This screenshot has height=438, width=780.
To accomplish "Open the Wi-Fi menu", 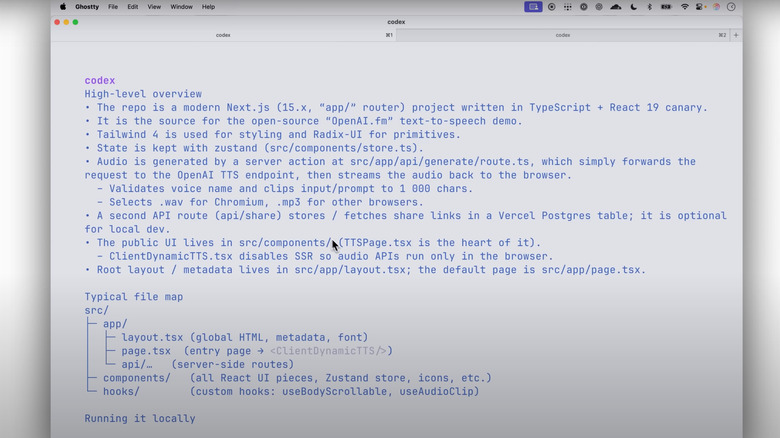I will [684, 7].
